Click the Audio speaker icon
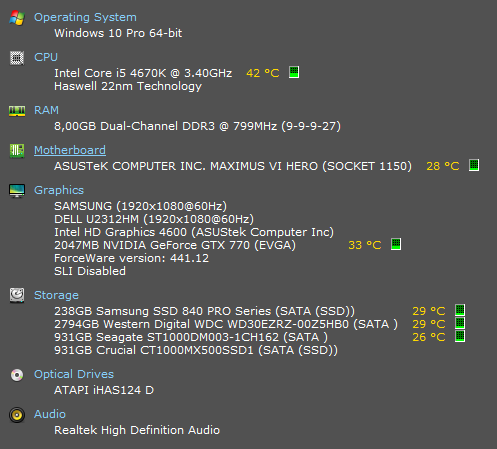The width and height of the screenshot is (497, 449). [17, 415]
